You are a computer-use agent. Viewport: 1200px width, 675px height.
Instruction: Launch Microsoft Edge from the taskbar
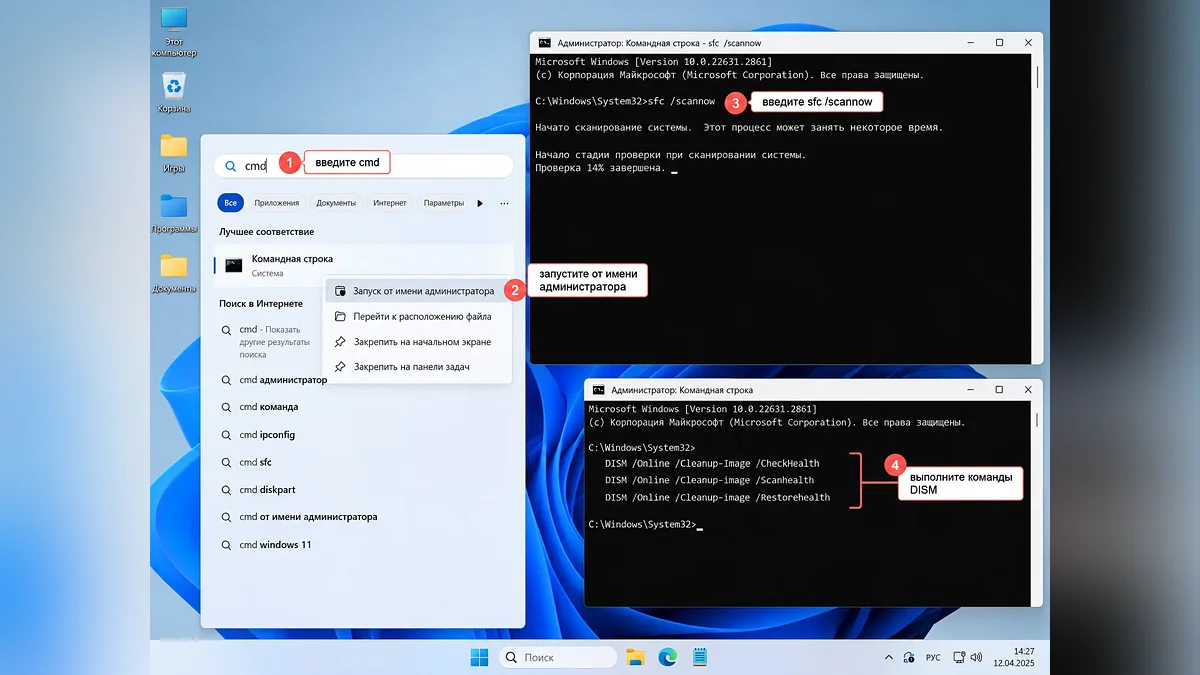click(x=667, y=657)
